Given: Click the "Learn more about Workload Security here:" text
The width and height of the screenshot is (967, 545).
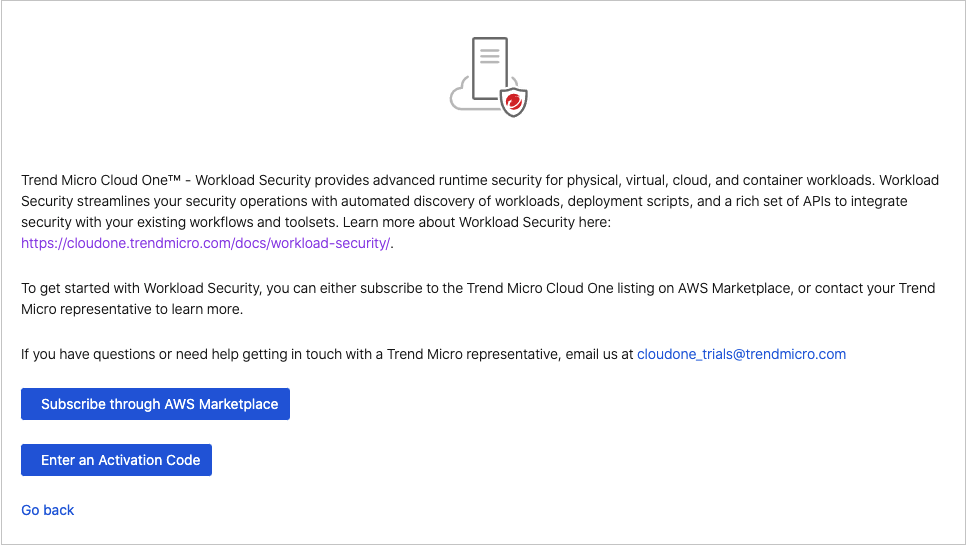Looking at the screenshot, I should point(475,222).
